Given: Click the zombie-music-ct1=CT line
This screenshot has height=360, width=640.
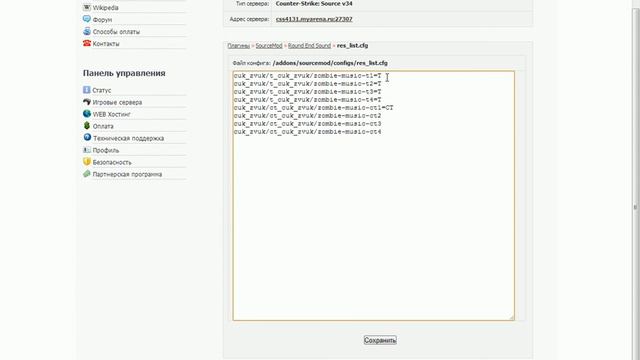Looking at the screenshot, I should coord(313,108).
